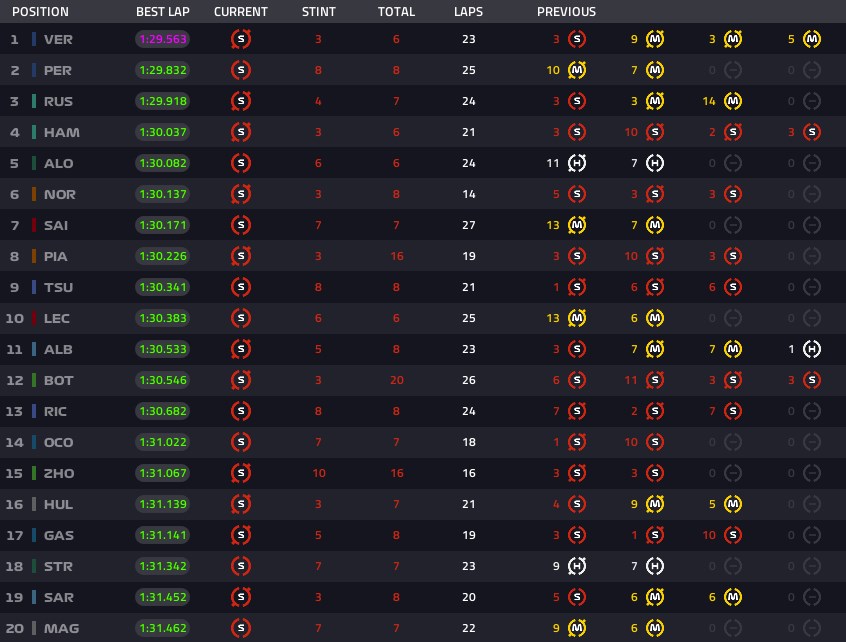Click PER's first previous medium tyre icon
The height and width of the screenshot is (642, 846).
coord(577,70)
